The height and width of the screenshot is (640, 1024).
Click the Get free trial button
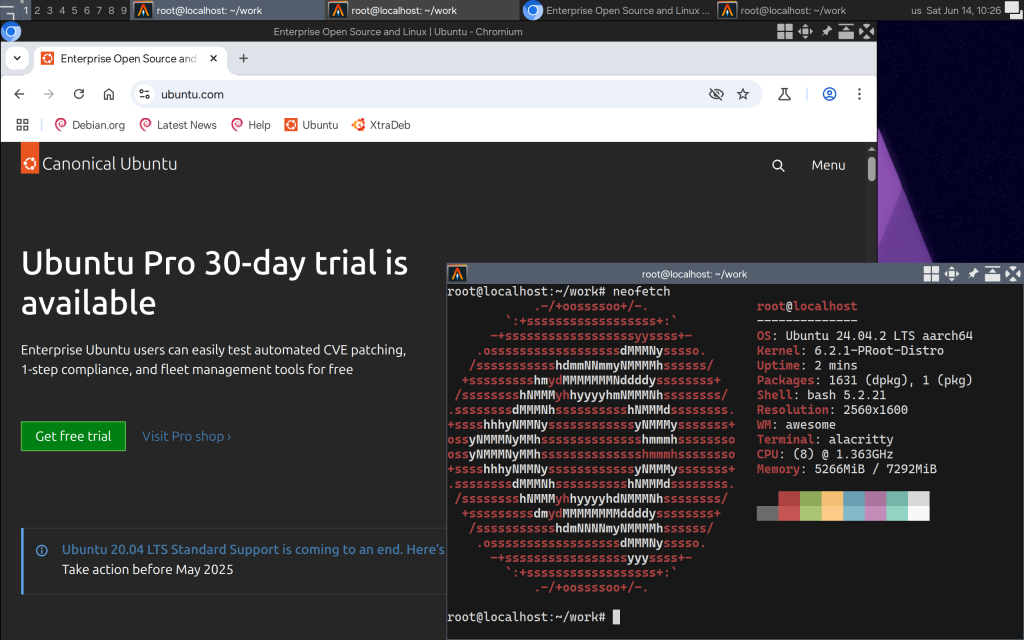click(73, 436)
